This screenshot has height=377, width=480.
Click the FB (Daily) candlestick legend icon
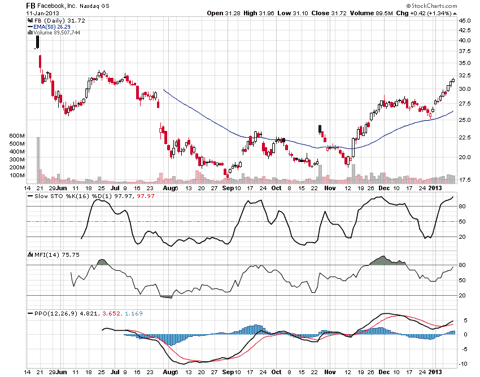(x=30, y=20)
